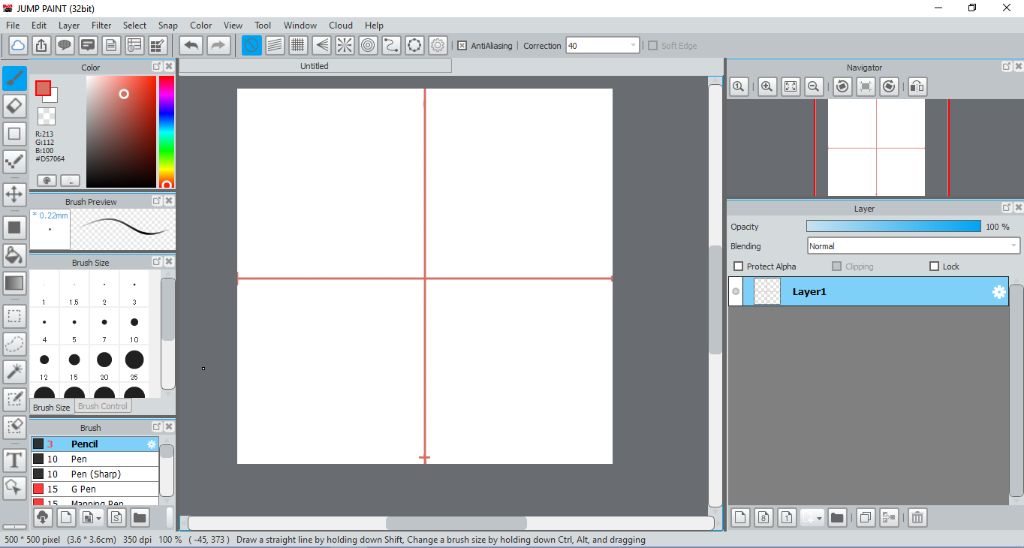1024x548 pixels.
Task: Enable the vanishing point snap
Action: coord(321,45)
